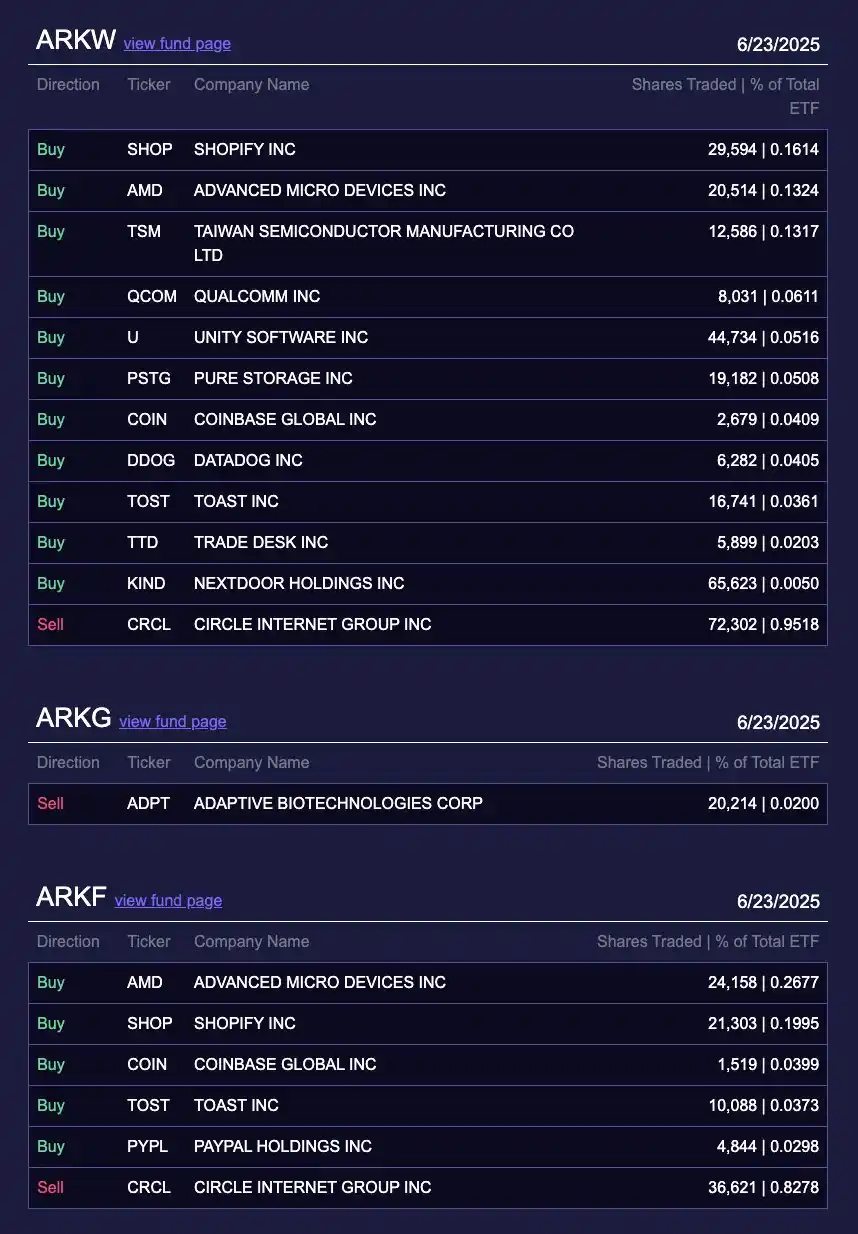This screenshot has width=858, height=1234.
Task: Select the ADPT ticker in ARKG
Action: point(149,804)
